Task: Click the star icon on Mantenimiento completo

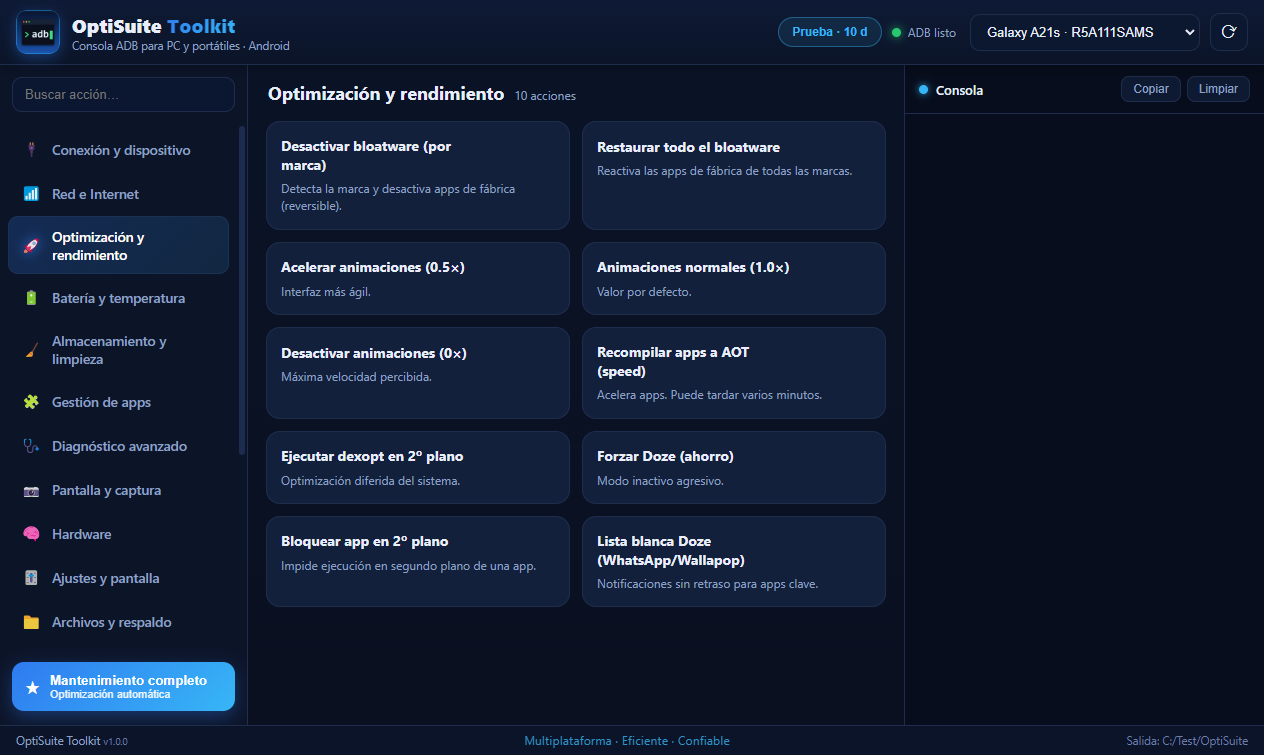Action: [33, 687]
